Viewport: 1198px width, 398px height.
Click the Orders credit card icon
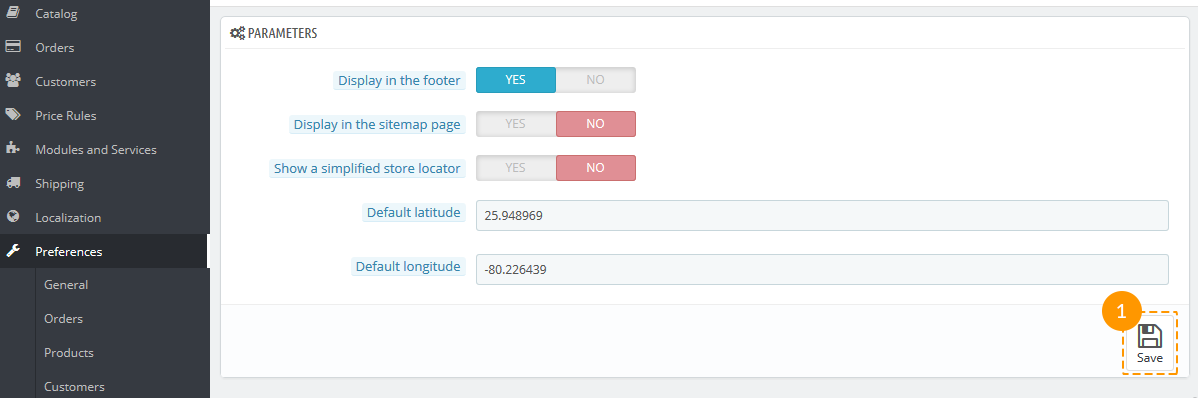pos(12,47)
